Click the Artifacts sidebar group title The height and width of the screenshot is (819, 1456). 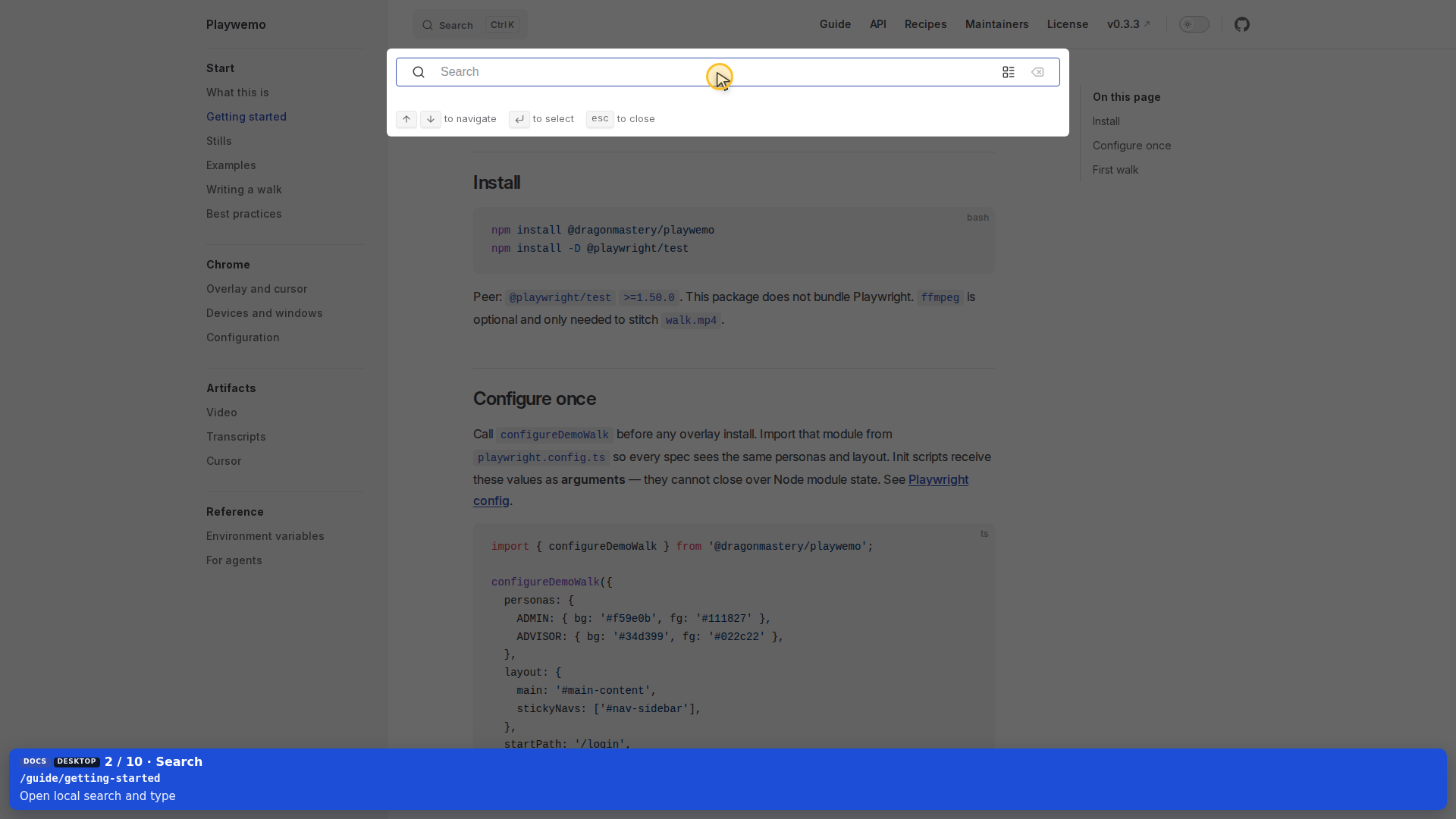click(x=231, y=388)
